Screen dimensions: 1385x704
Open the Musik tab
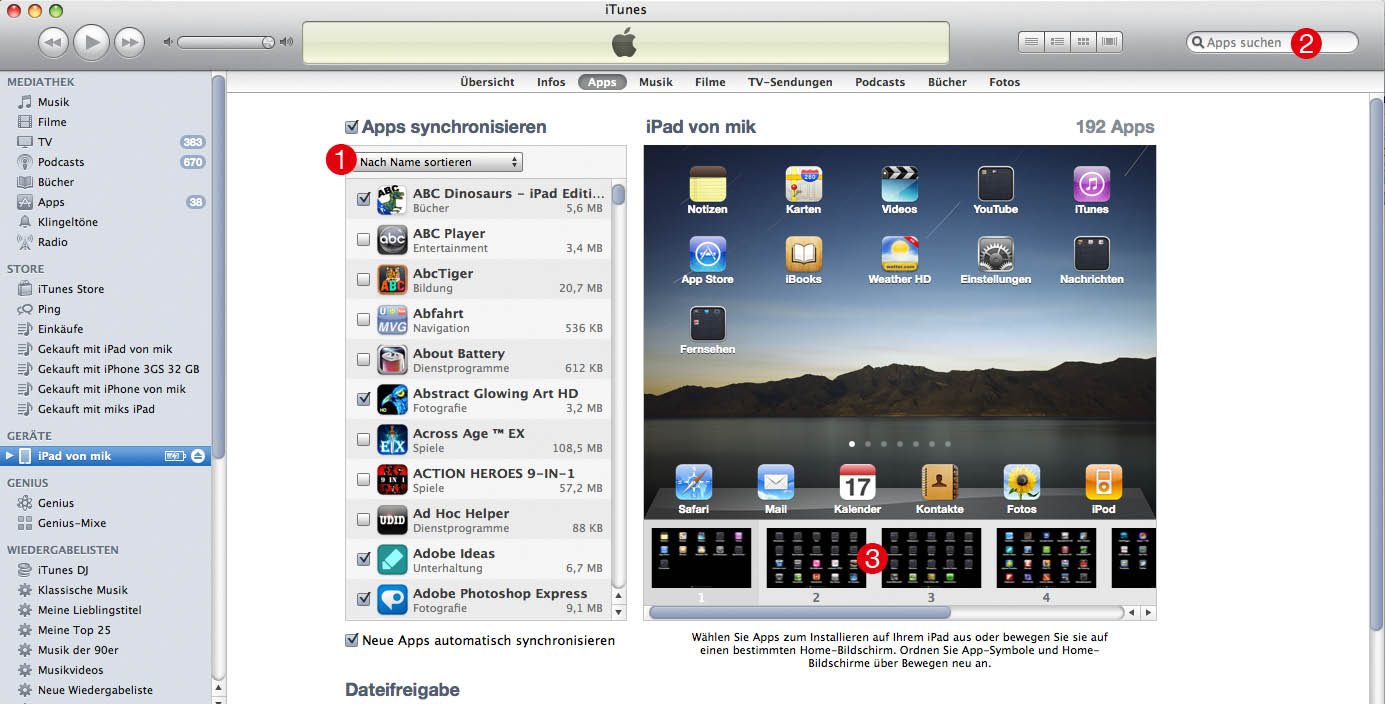[x=656, y=82]
